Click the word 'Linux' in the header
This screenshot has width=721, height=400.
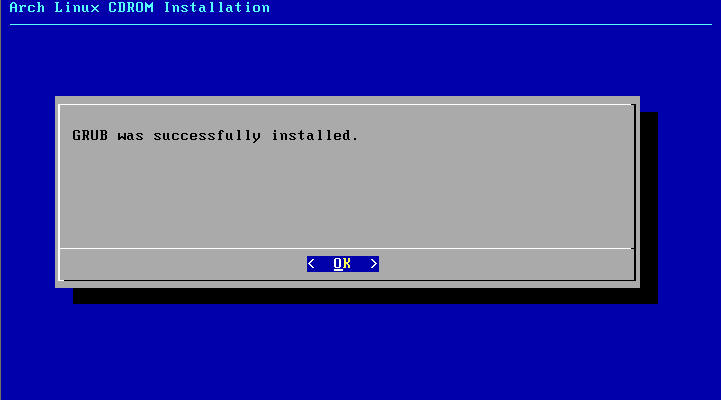click(x=77, y=7)
